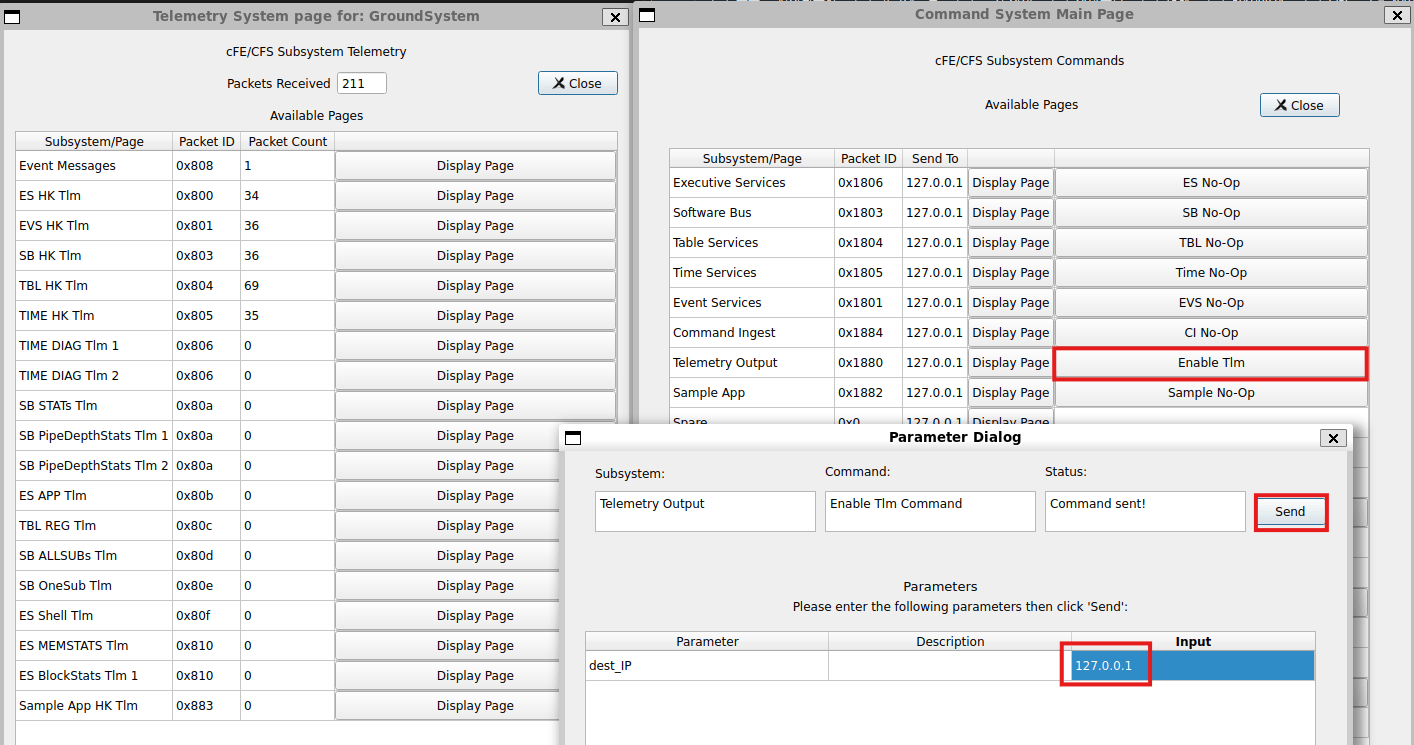Click the Parameter Dialog title bar menu icon
This screenshot has width=1414, height=745.
(x=573, y=438)
